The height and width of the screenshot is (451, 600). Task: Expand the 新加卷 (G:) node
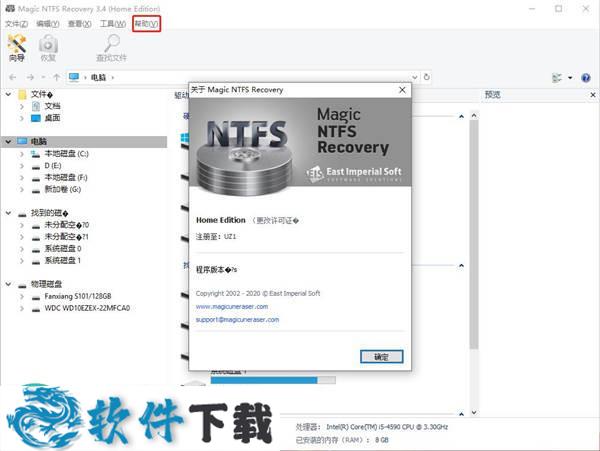pos(22,189)
